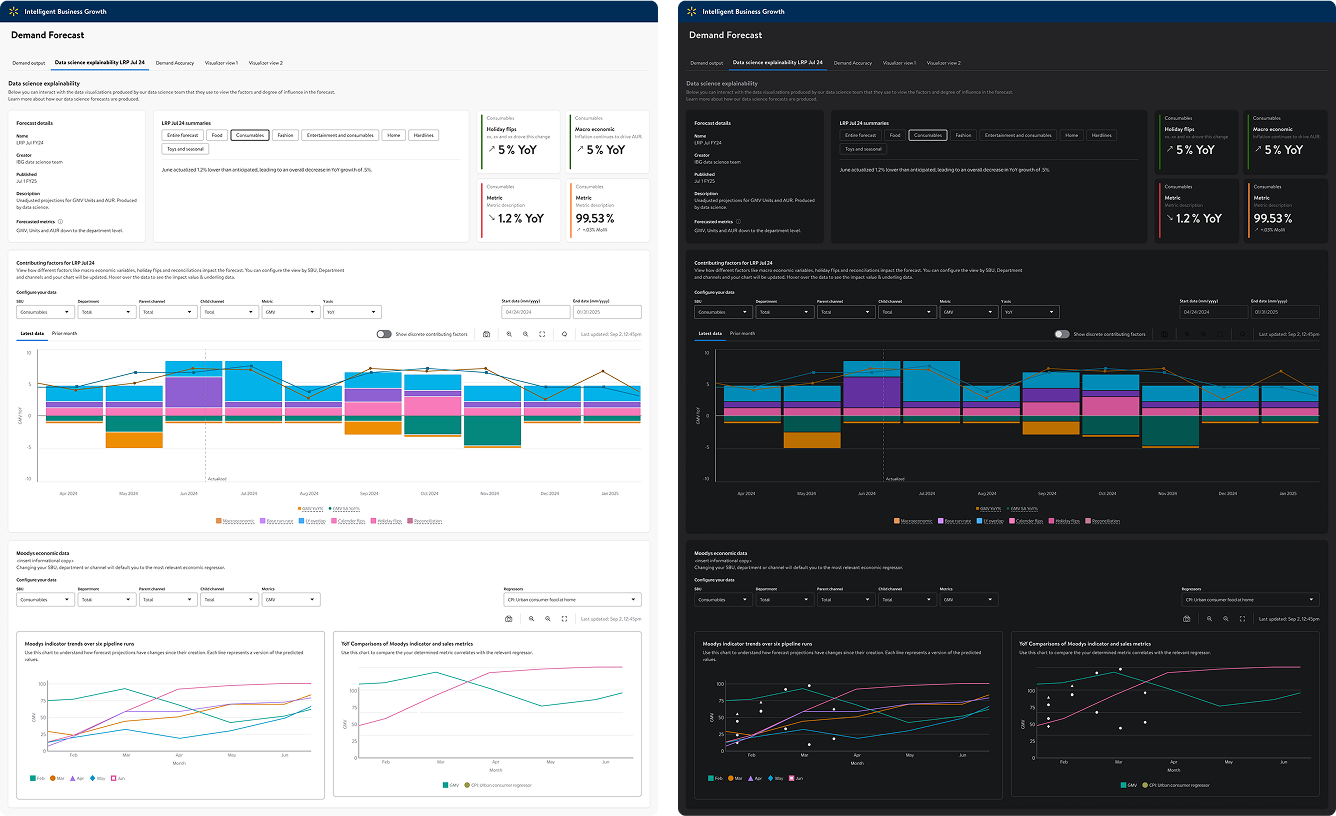Click refresh icon beside light-theme contributing chart's Last updated
1336x816 pixels.
click(x=565, y=334)
